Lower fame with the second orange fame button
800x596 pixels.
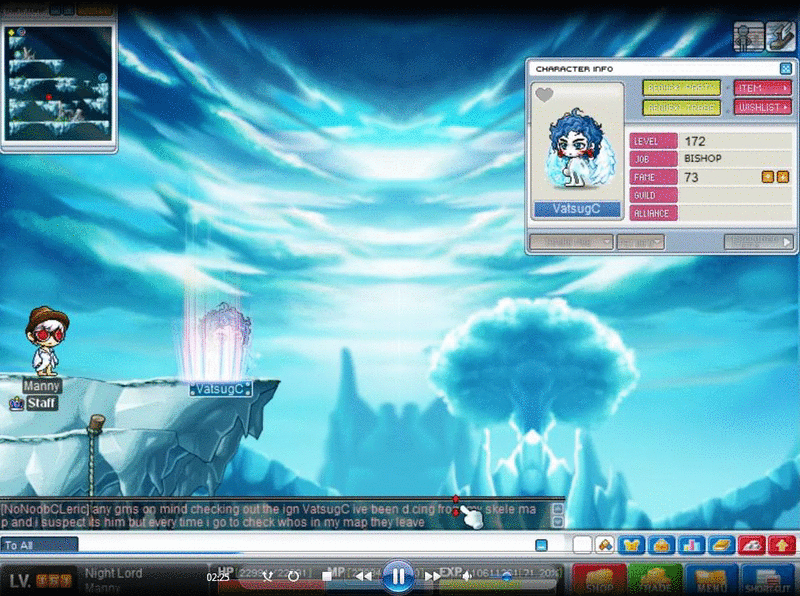click(x=783, y=177)
